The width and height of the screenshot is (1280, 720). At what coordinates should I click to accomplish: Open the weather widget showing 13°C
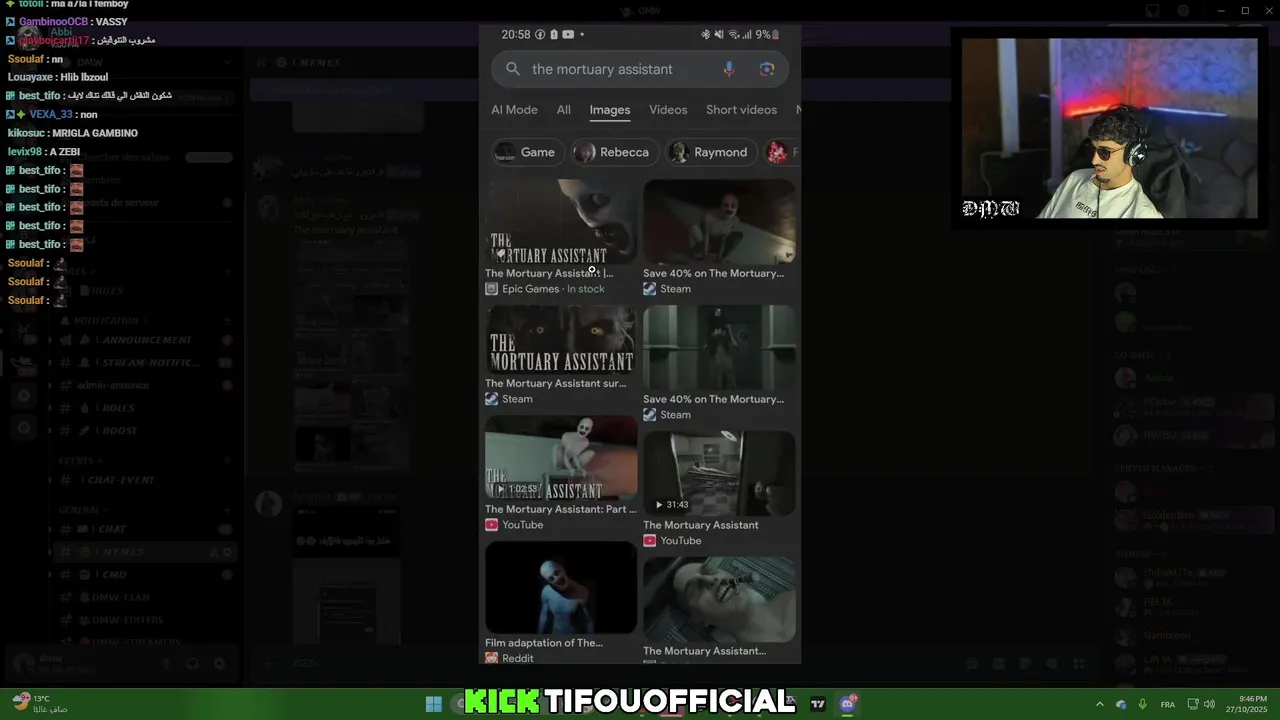coord(40,703)
